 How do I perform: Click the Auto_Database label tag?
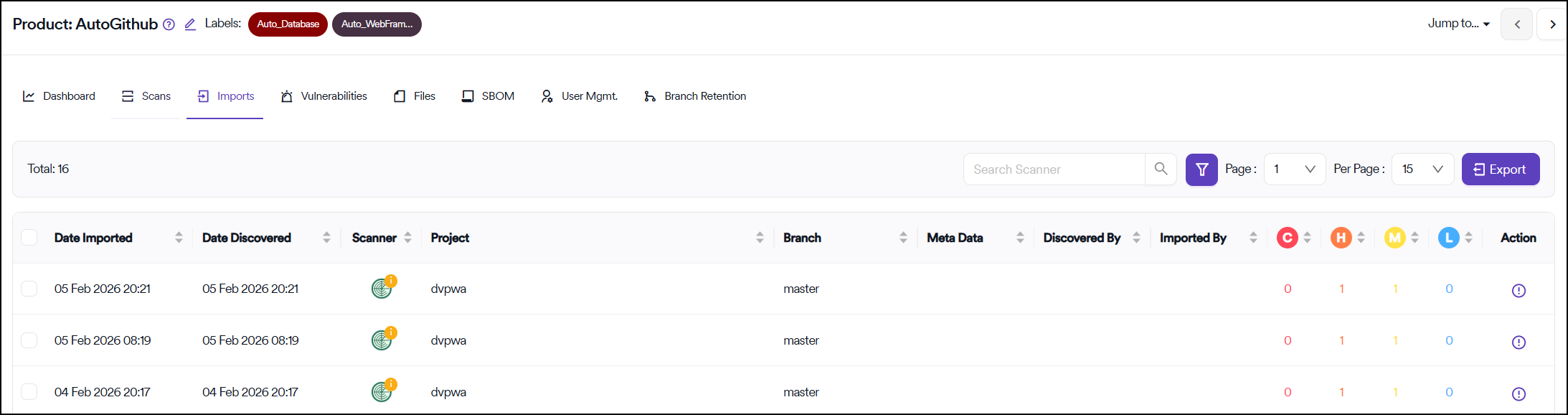coord(288,24)
